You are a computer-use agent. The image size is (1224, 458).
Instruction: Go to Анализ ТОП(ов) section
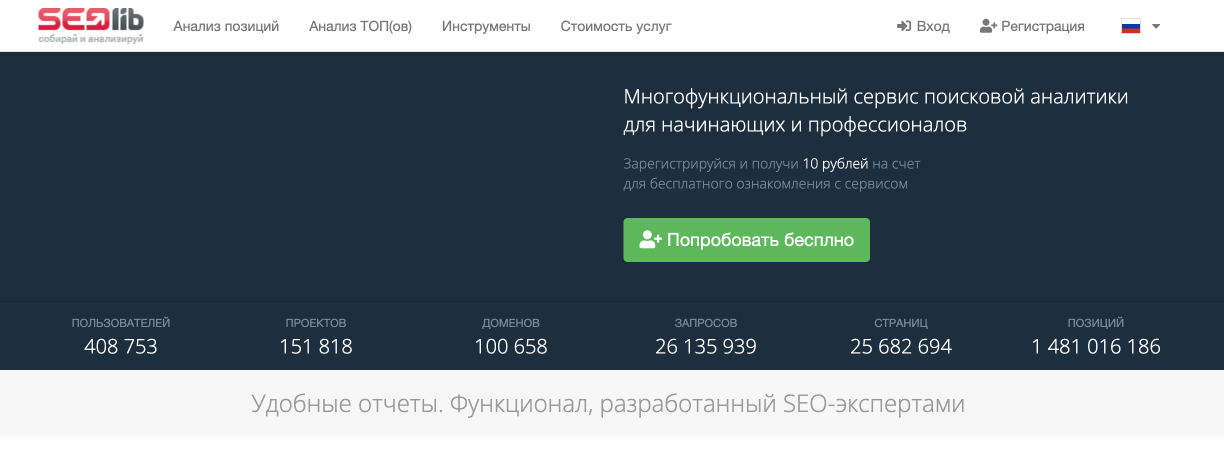[x=360, y=26]
